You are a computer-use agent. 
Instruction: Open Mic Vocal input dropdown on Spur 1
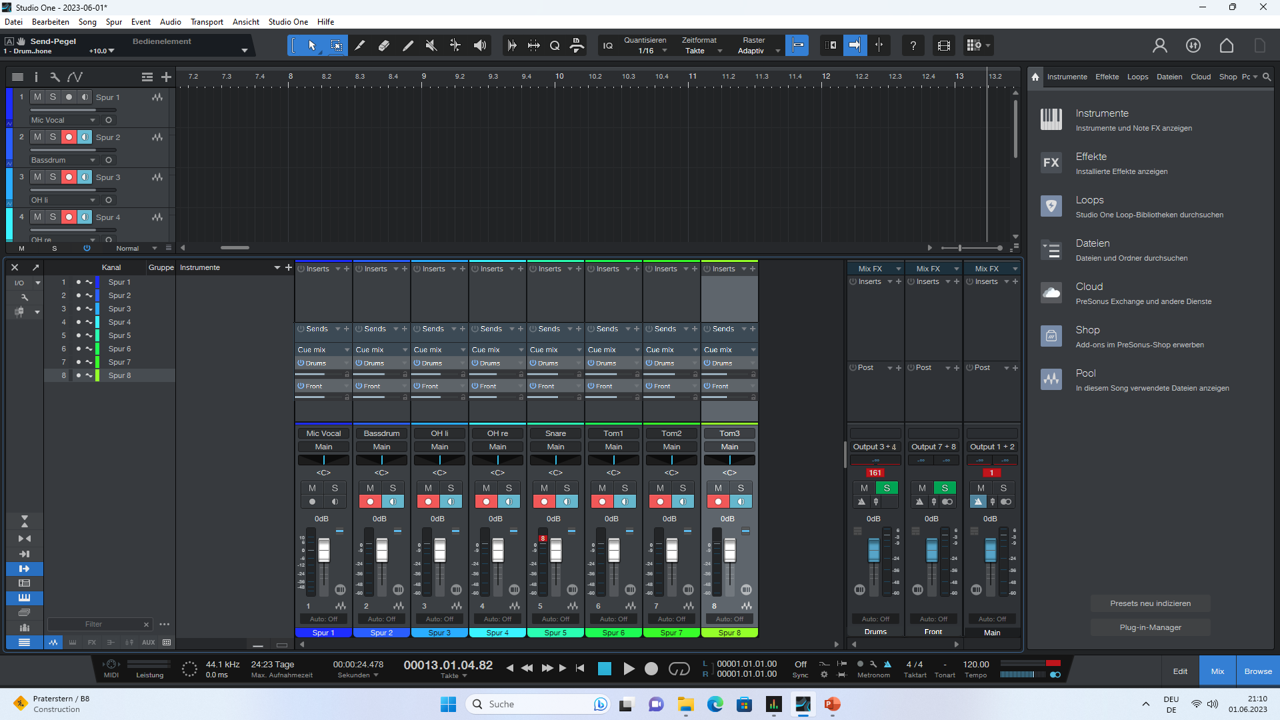point(62,120)
